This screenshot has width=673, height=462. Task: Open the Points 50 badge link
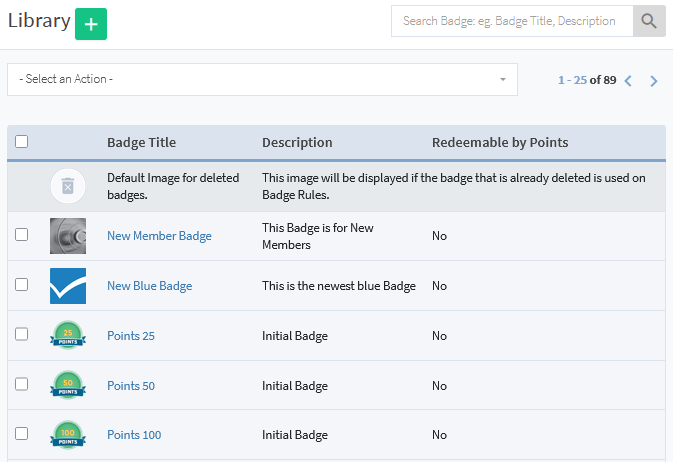coord(131,386)
